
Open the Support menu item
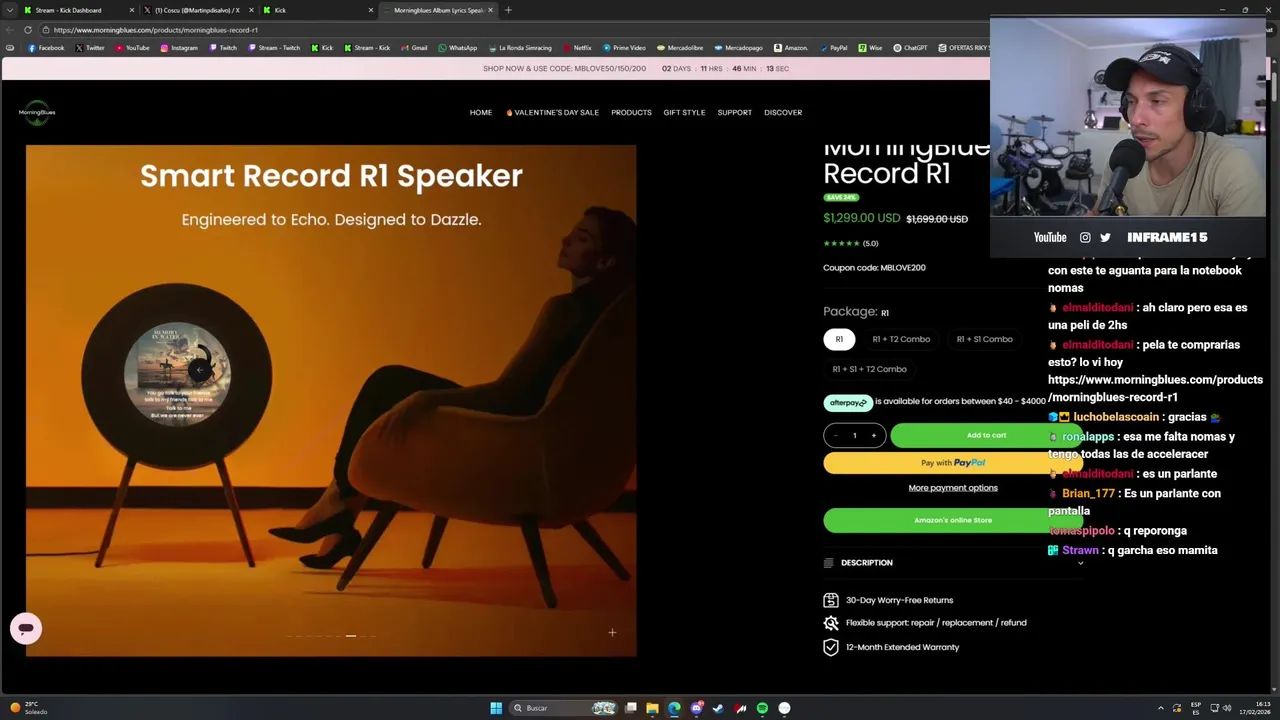734,112
